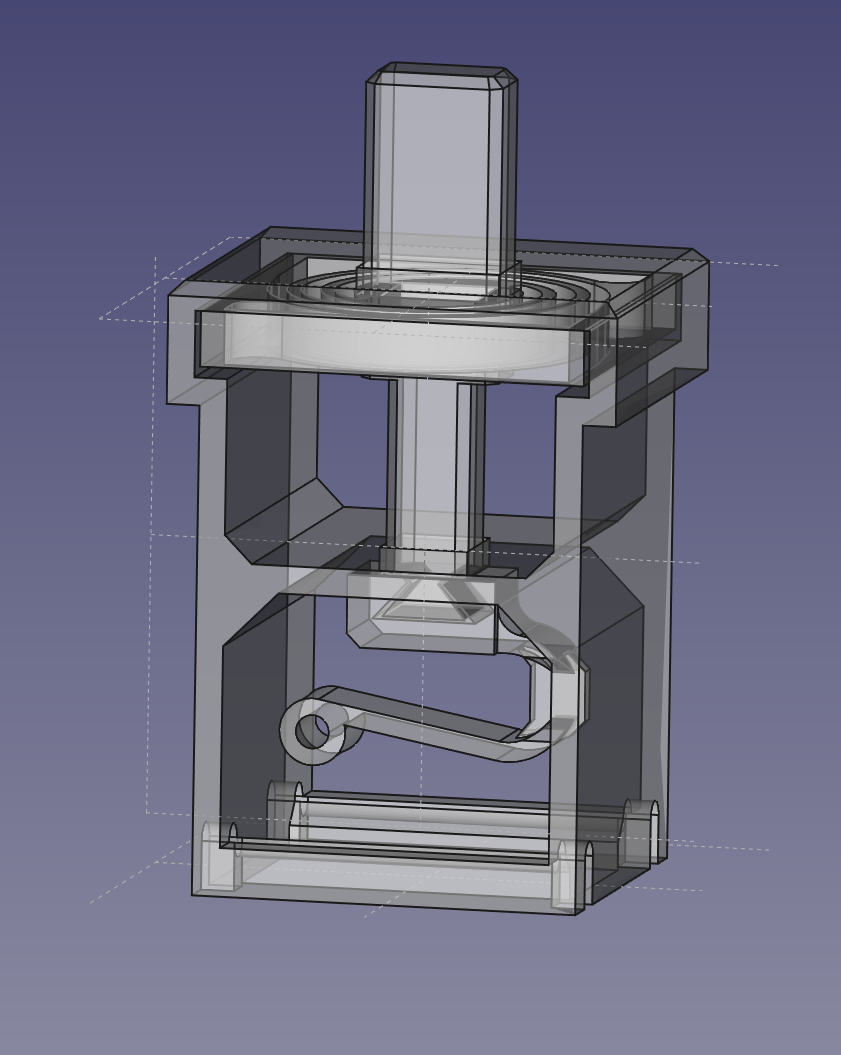Click the front-left corner of the top housing
Image resolution: width=841 pixels, height=1055 pixels.
tap(182, 350)
